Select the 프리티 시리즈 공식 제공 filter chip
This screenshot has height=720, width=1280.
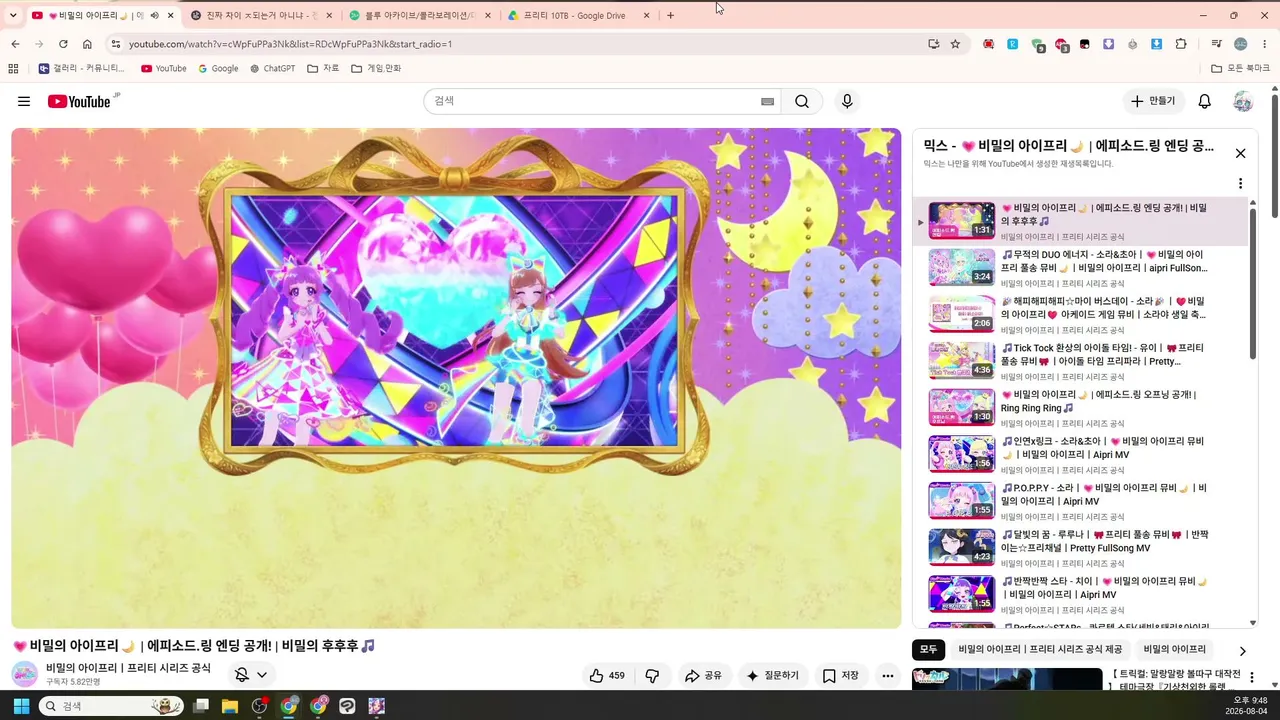1040,650
